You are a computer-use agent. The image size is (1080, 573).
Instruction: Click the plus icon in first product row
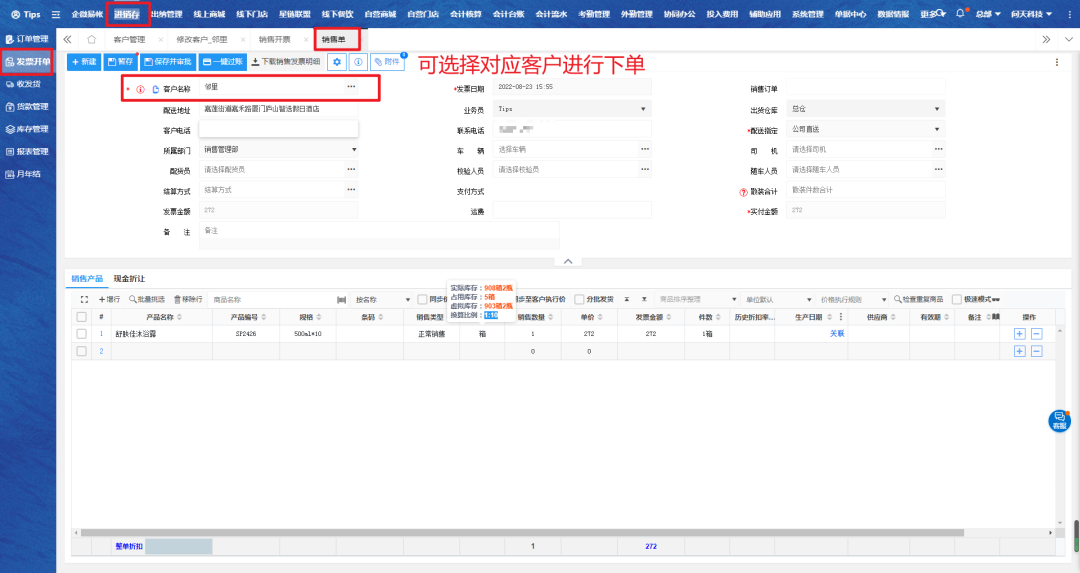[x=1019, y=334]
